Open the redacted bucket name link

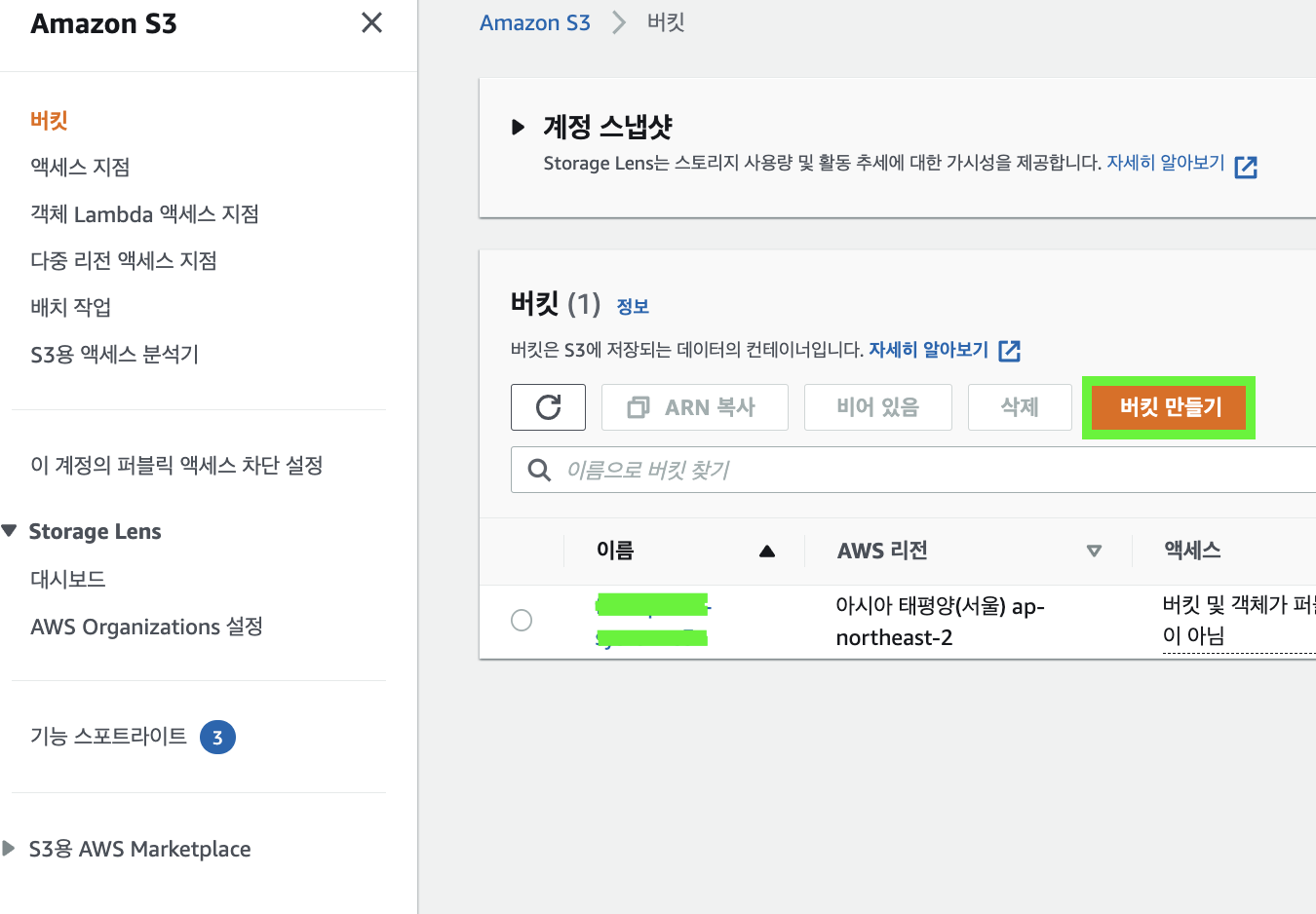pos(652,621)
